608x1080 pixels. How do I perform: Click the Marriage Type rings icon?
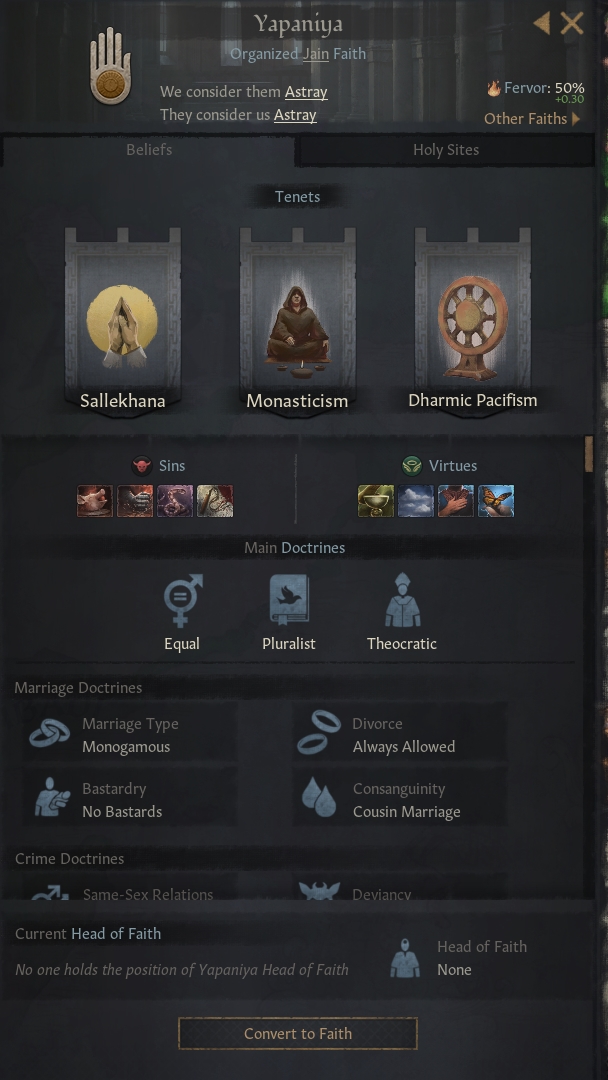click(x=50, y=734)
